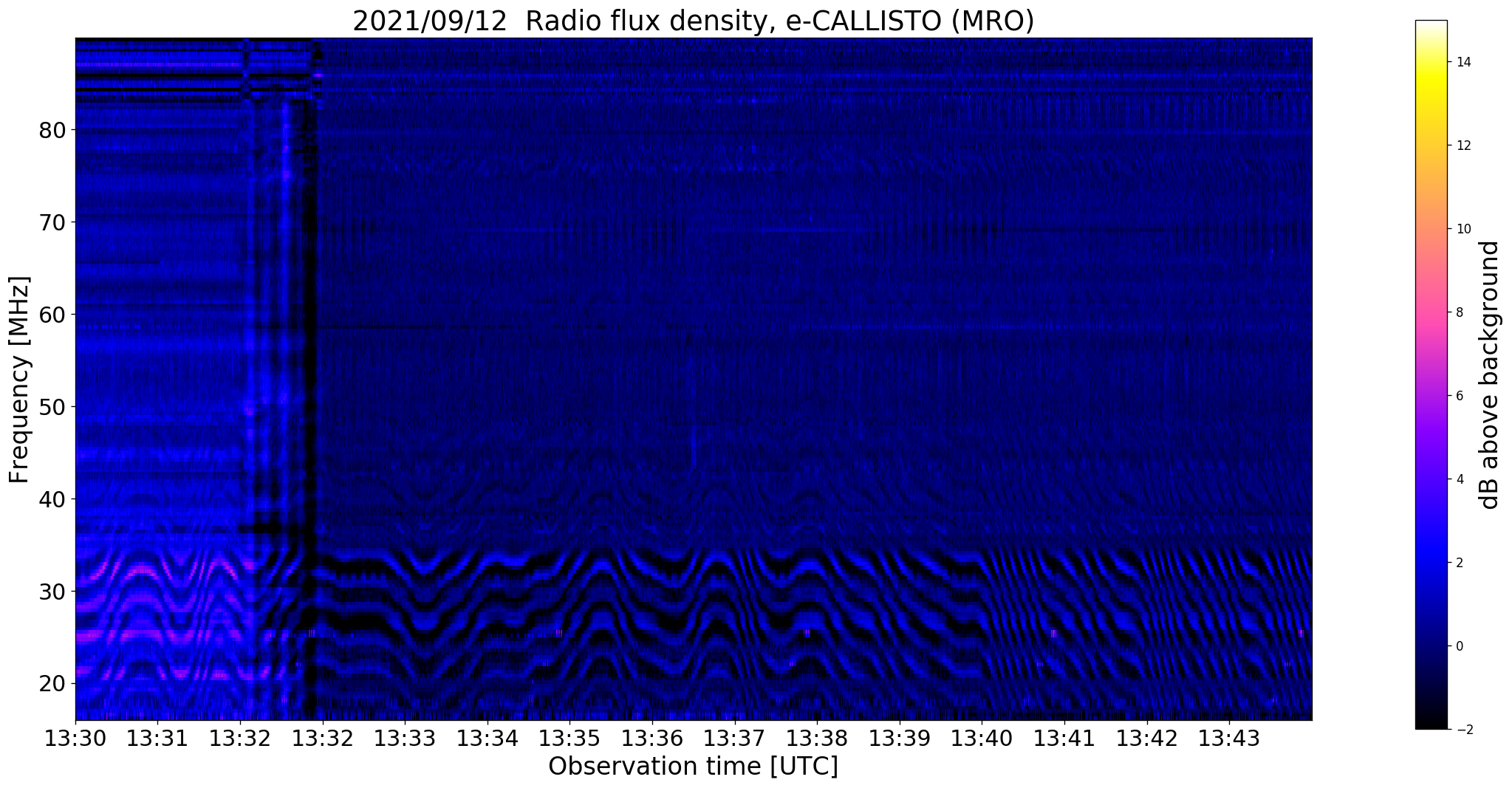Click the 80 MHz frequency tick label
This screenshot has height=788, width=1512.
pyautogui.click(x=52, y=130)
